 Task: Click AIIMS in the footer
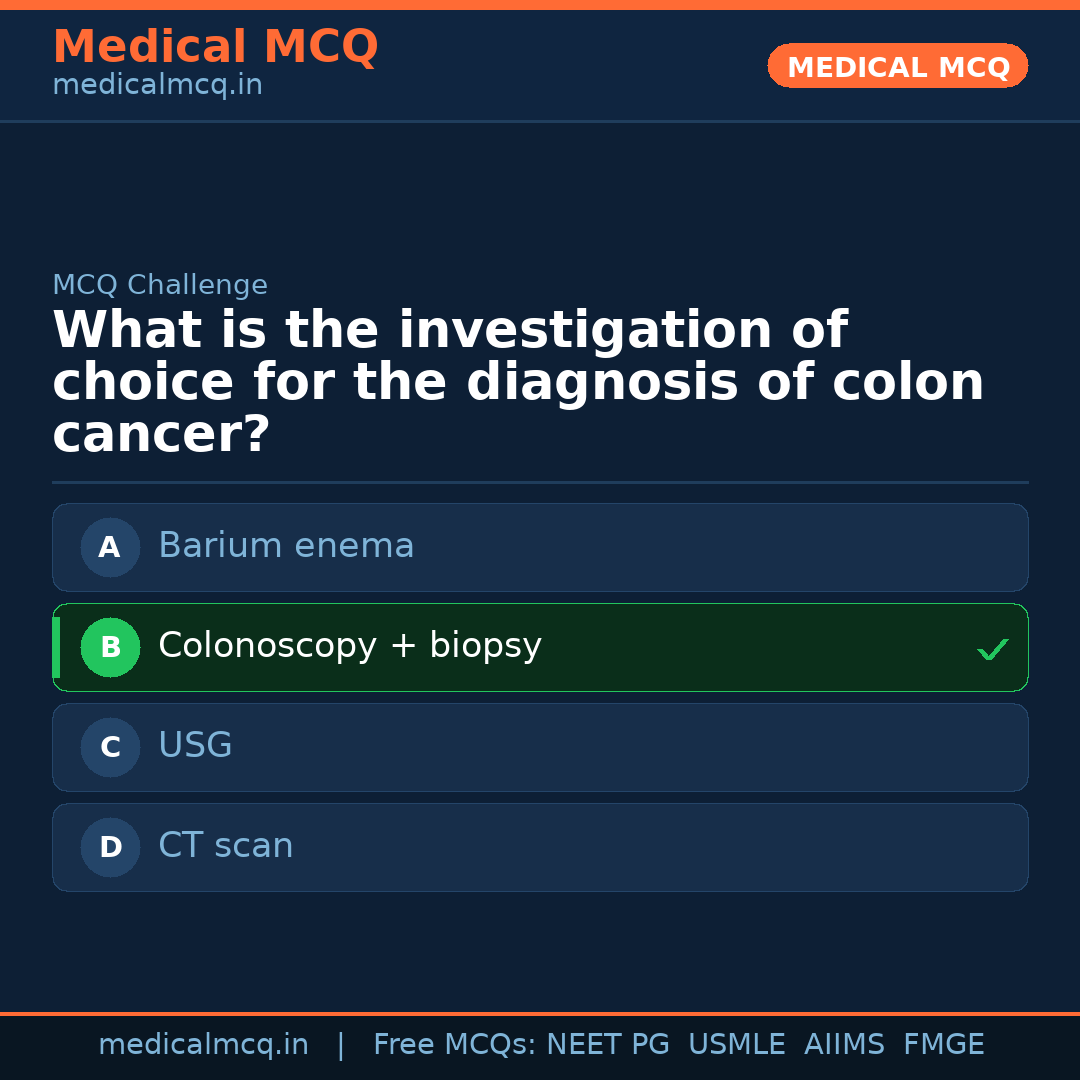click(x=844, y=1045)
